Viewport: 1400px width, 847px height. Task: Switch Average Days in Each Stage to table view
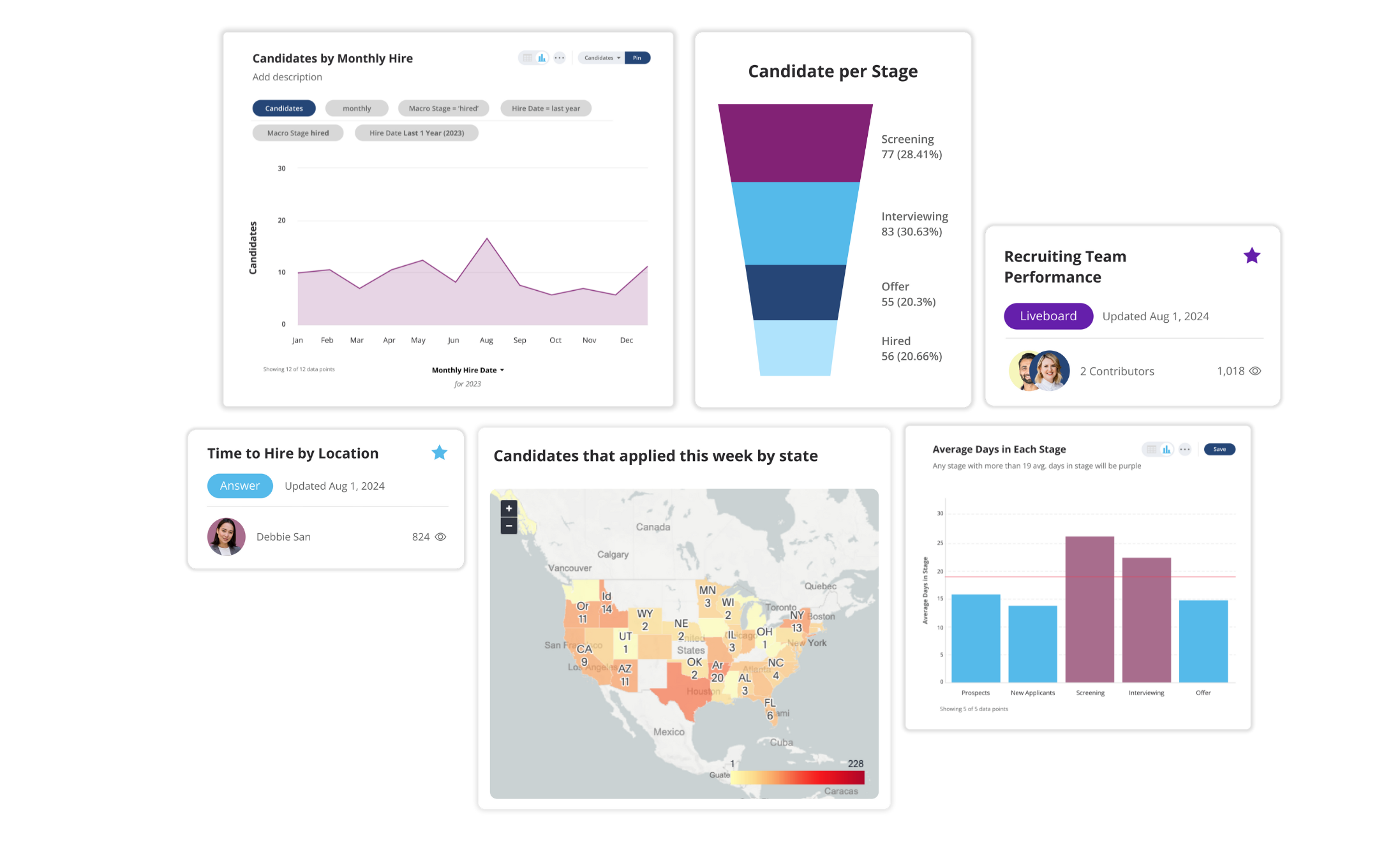(x=1152, y=450)
